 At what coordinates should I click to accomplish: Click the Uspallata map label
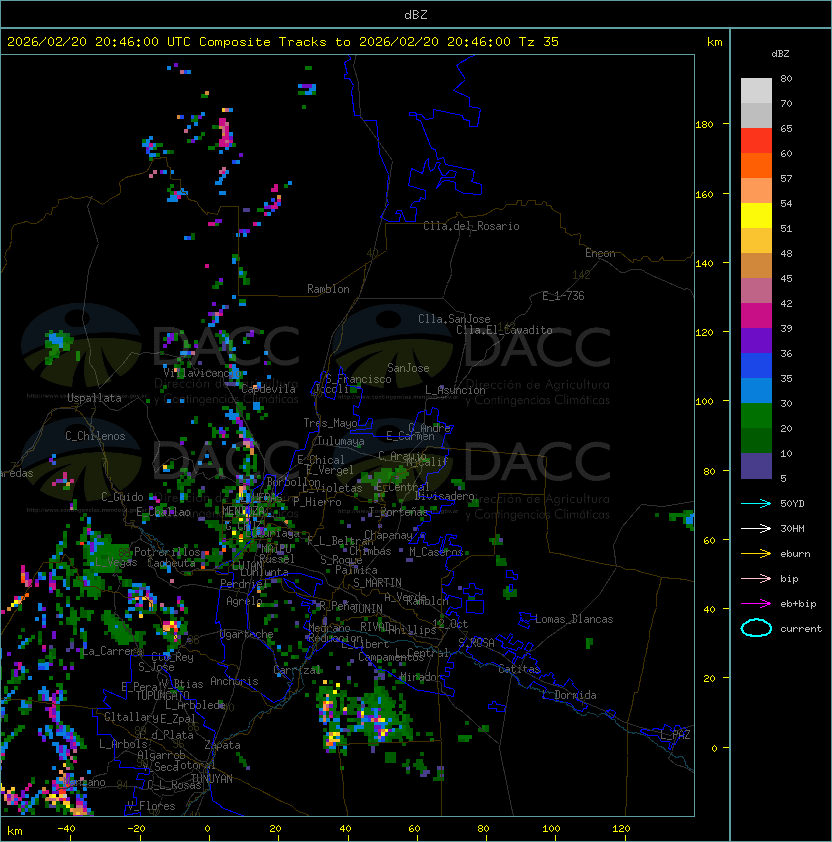coord(94,398)
